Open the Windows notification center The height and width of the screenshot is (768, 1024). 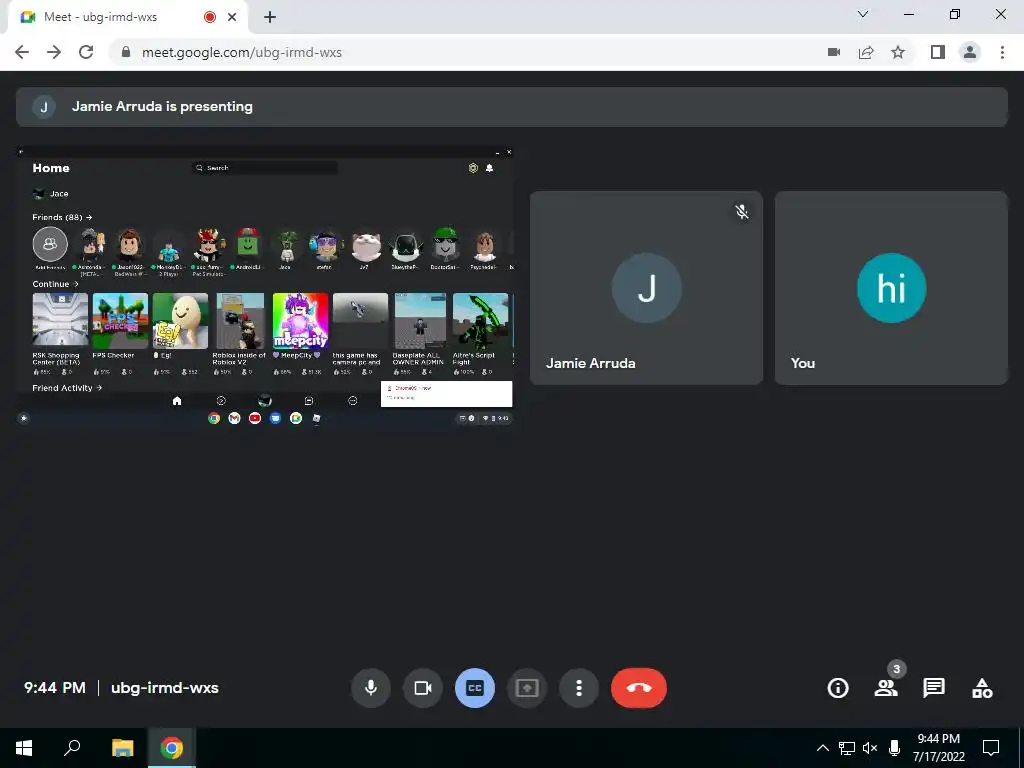(x=991, y=748)
